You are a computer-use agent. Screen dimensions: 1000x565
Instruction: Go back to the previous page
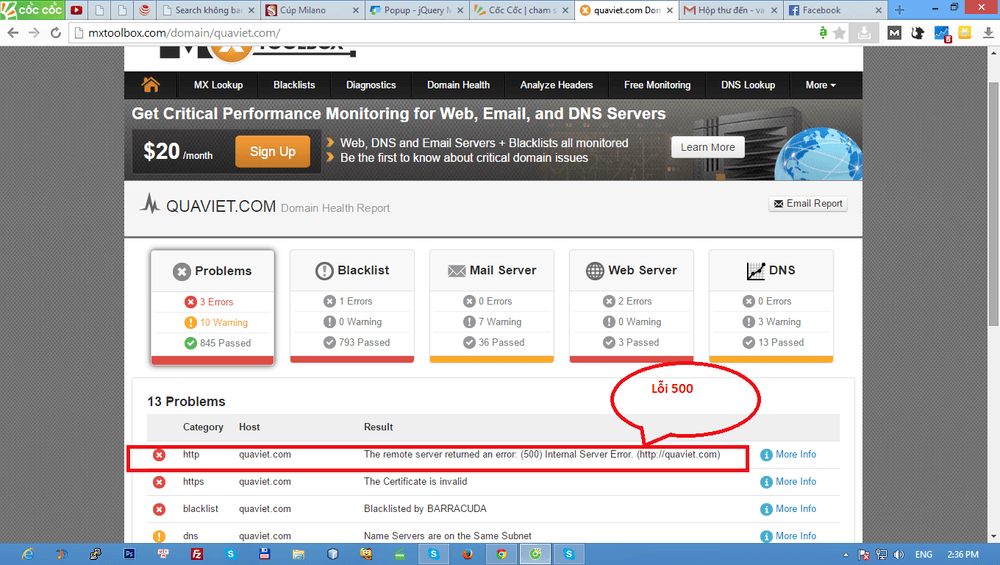coord(13,33)
